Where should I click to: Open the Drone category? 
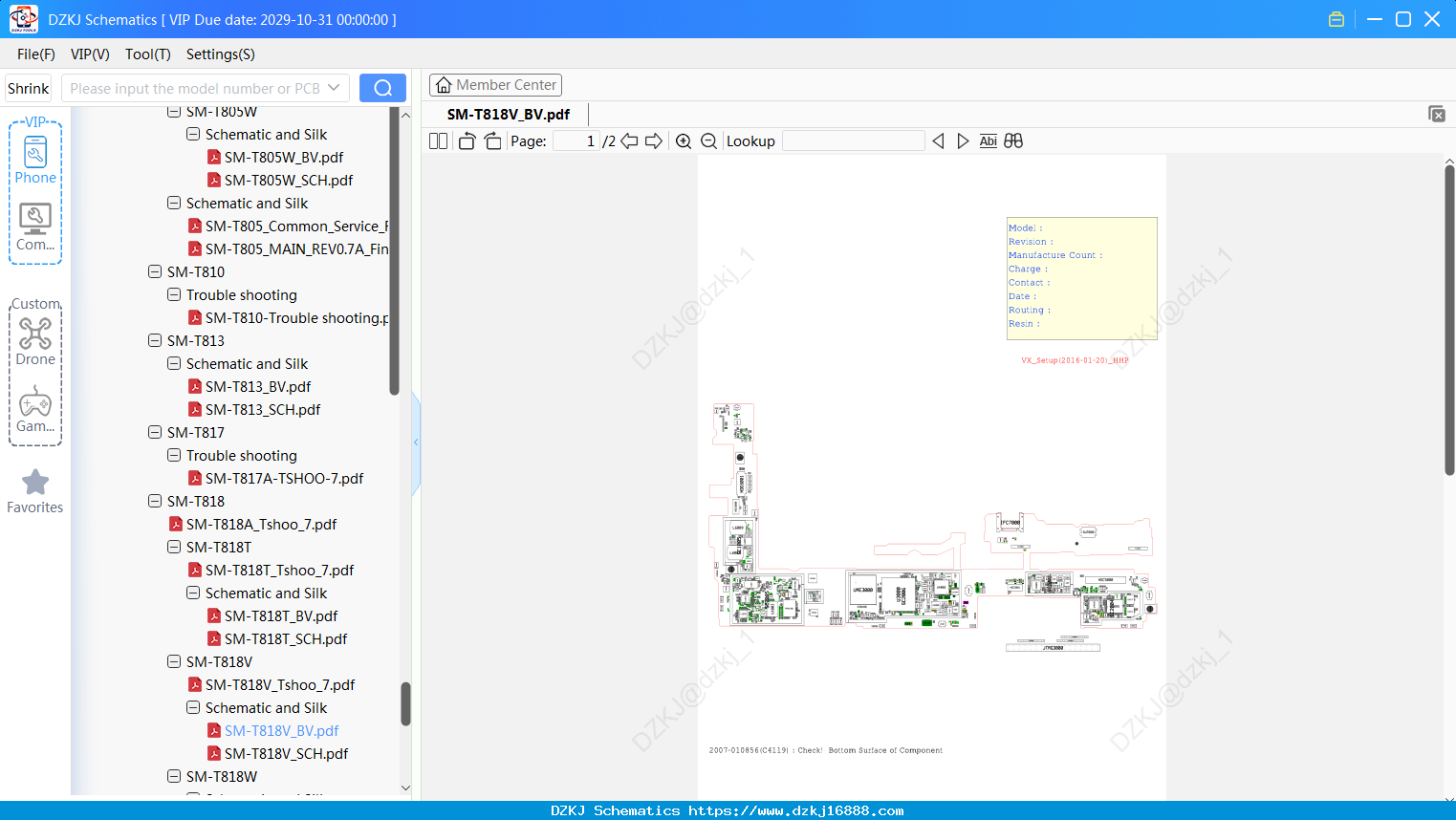click(x=35, y=341)
